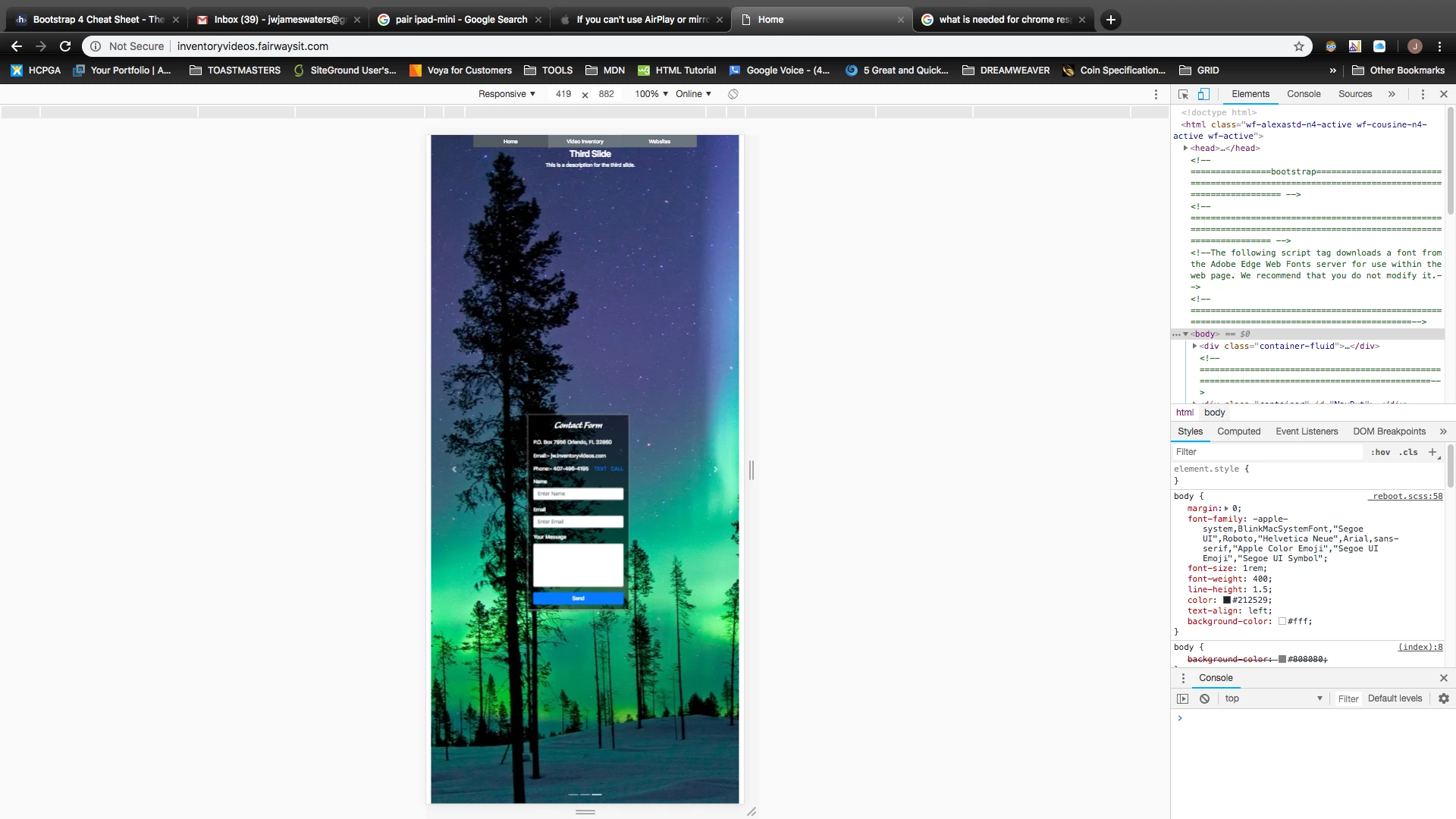This screenshot has width=1456, height=819.
Task: Expand the head element node
Action: click(x=1185, y=148)
